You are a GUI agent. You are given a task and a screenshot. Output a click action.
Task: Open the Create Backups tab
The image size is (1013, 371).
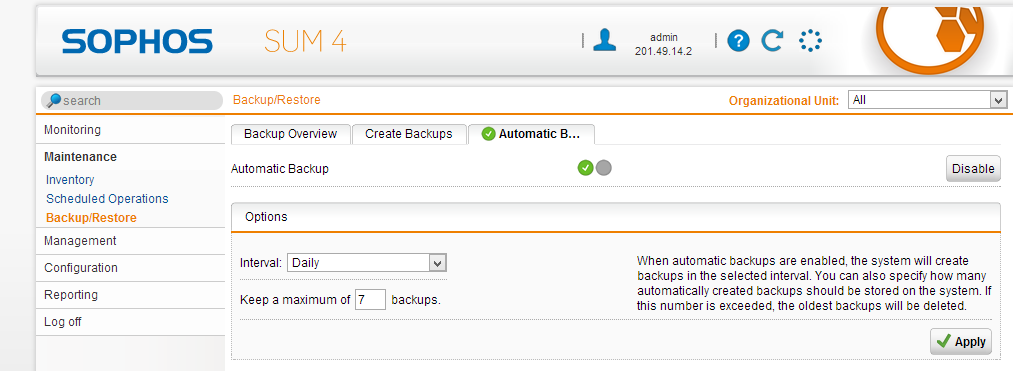coord(408,134)
